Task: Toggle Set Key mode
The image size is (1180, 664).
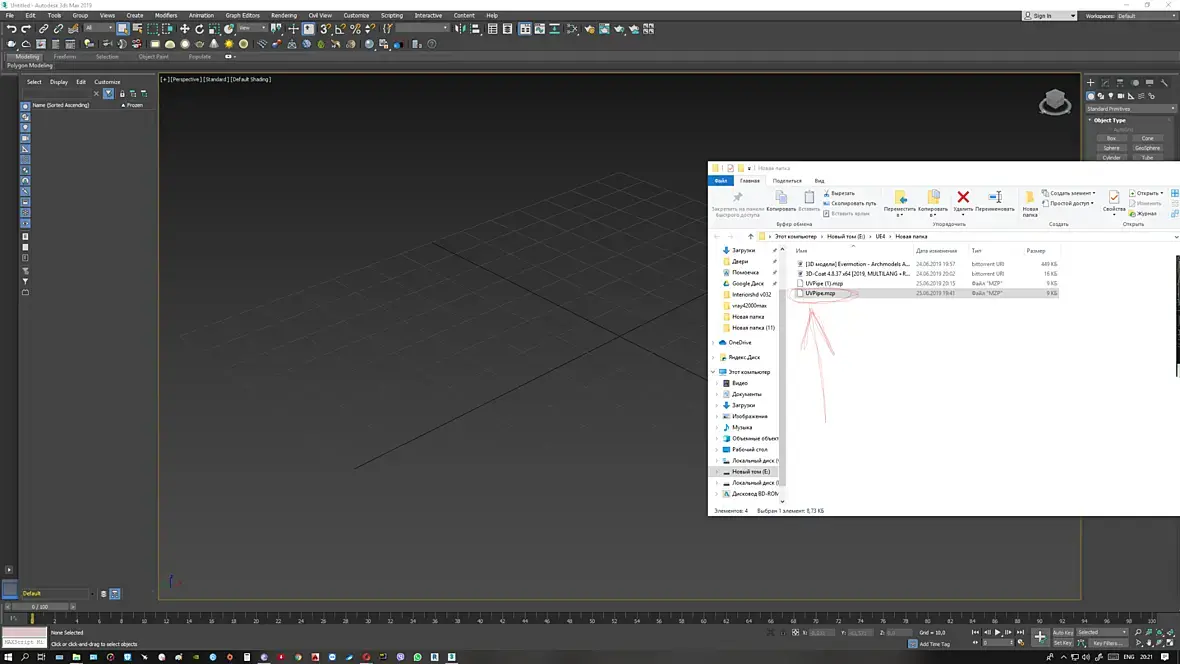Action: click(x=1062, y=643)
